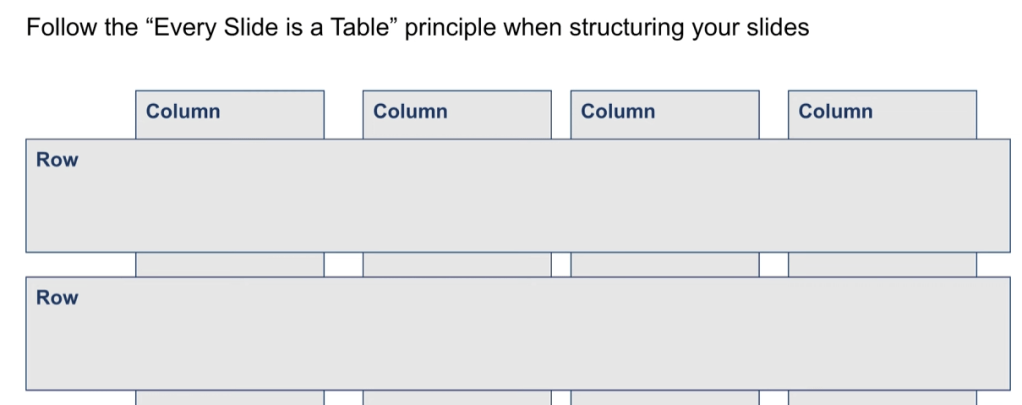Select the top Row rectangle's empty center

(x=518, y=196)
